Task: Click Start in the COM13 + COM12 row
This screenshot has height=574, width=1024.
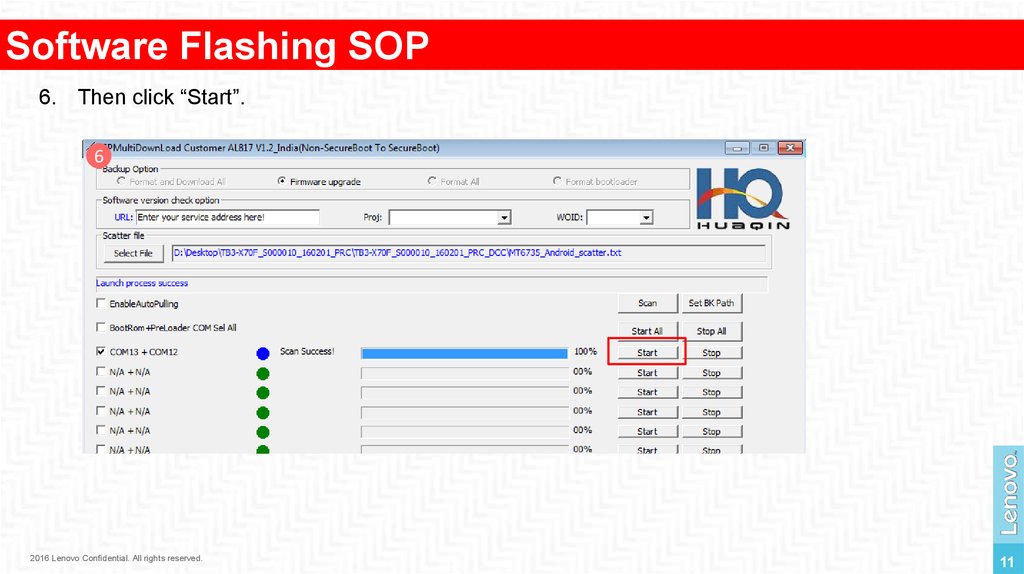Action: point(647,353)
